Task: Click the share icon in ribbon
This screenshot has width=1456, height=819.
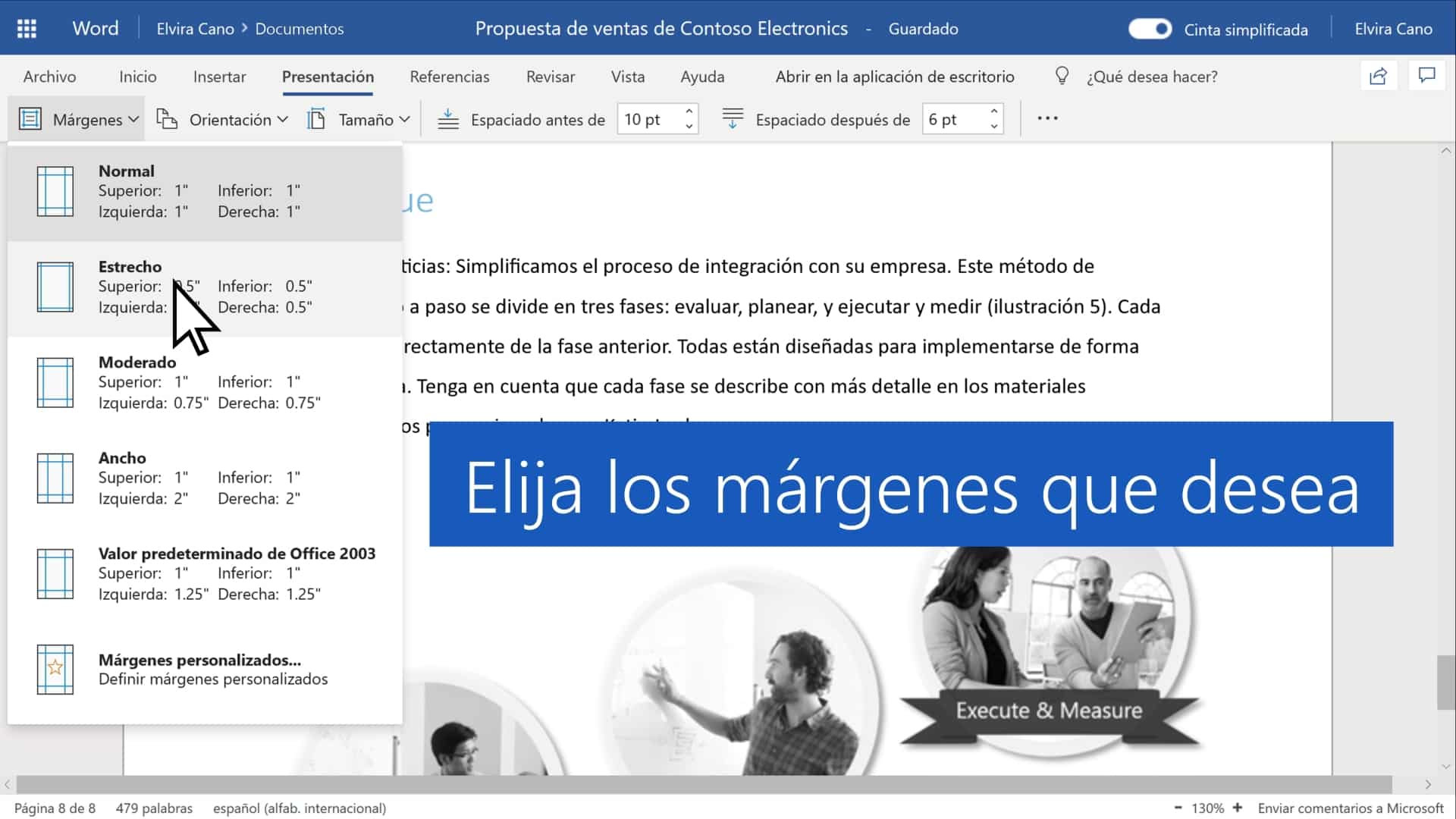Action: tap(1378, 76)
